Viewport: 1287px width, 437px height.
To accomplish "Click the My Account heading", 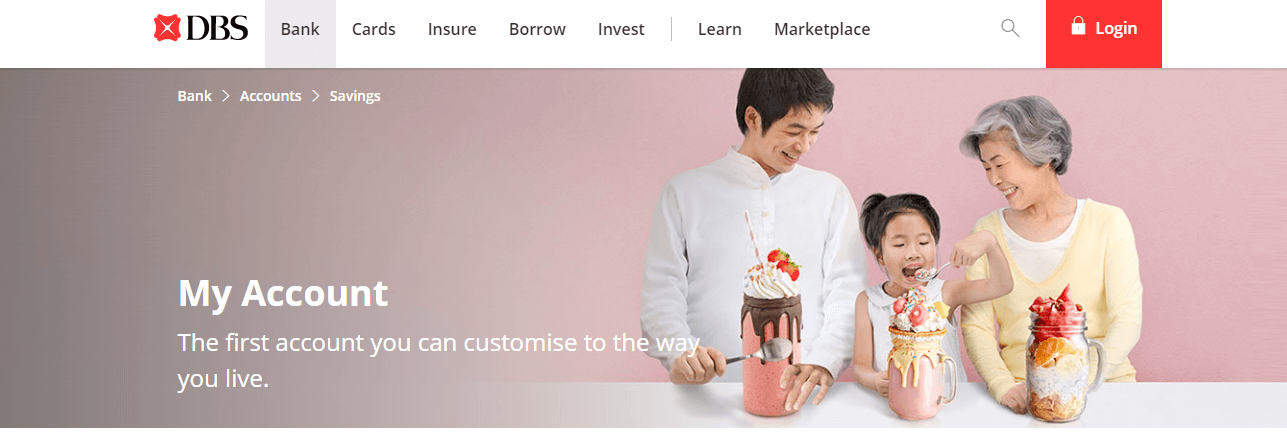I will (283, 293).
